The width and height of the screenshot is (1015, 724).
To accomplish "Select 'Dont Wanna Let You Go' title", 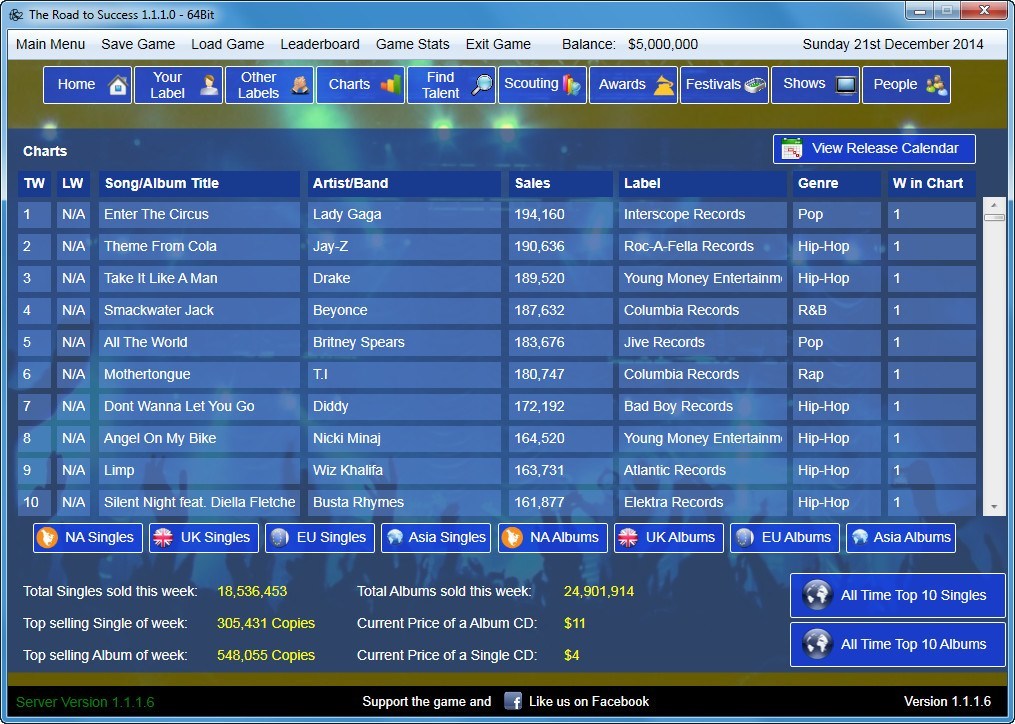I will coord(199,407).
